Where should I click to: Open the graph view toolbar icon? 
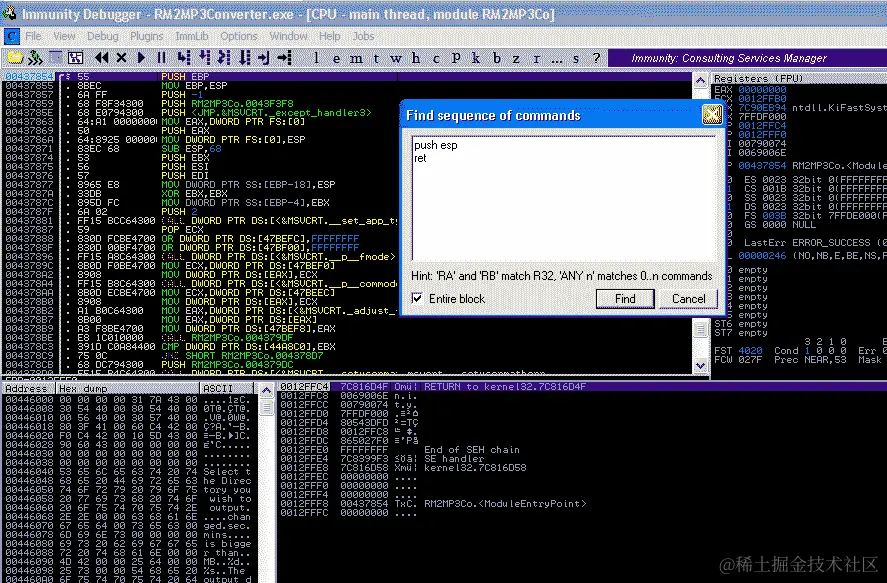tap(75, 58)
